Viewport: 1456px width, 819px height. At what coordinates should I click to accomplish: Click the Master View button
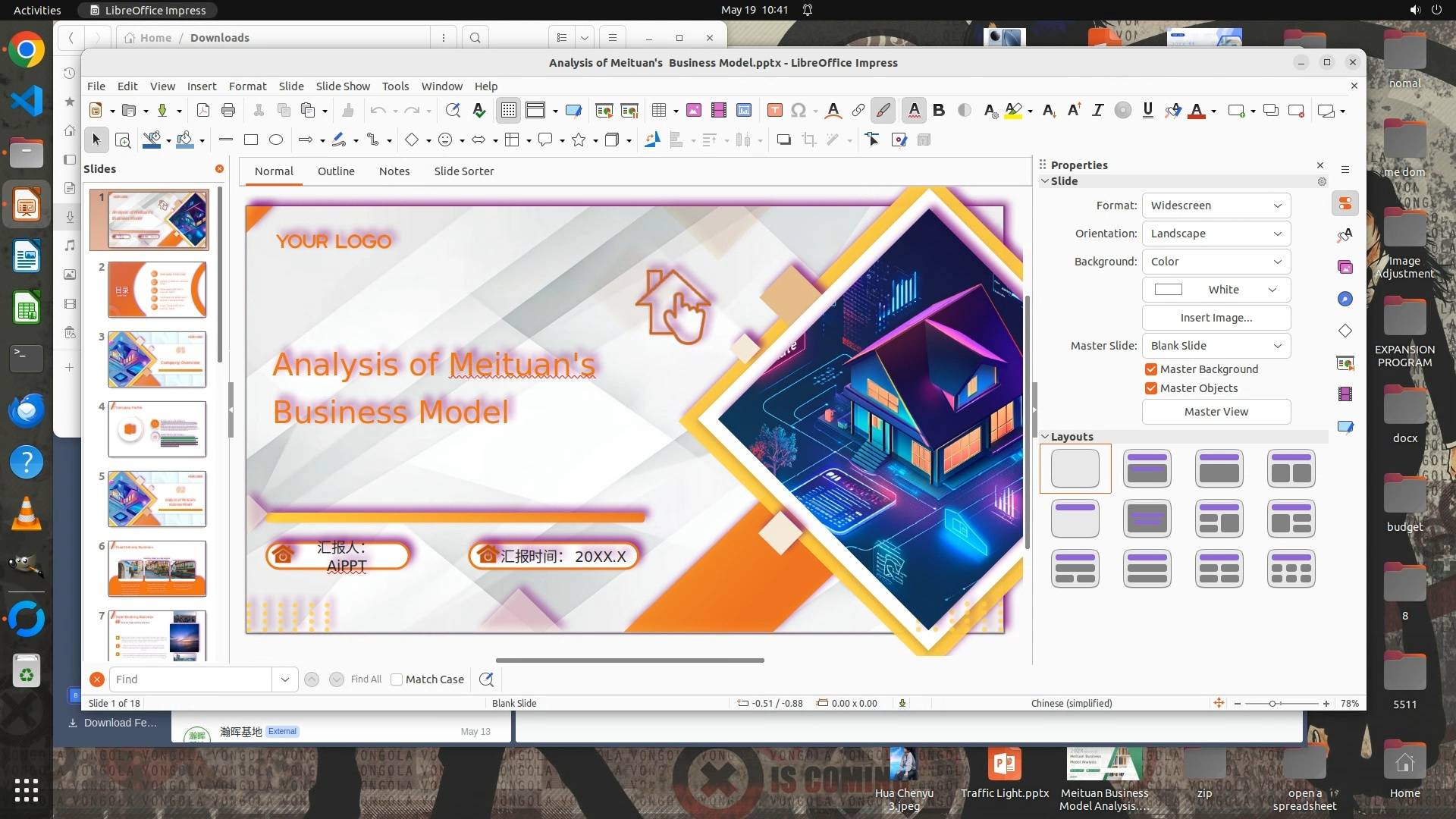(x=1216, y=412)
